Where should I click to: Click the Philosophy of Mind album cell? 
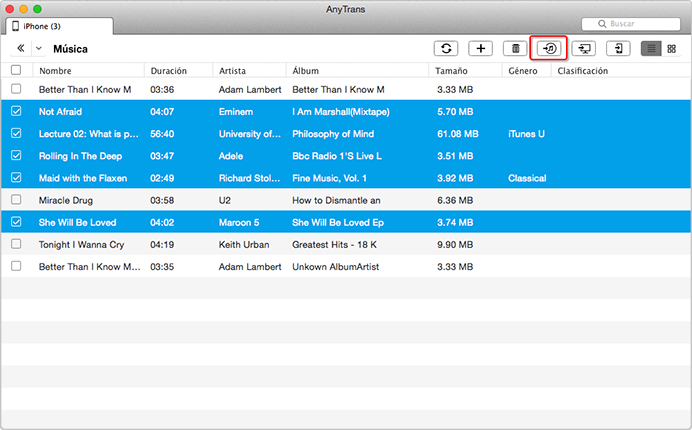pyautogui.click(x=333, y=134)
